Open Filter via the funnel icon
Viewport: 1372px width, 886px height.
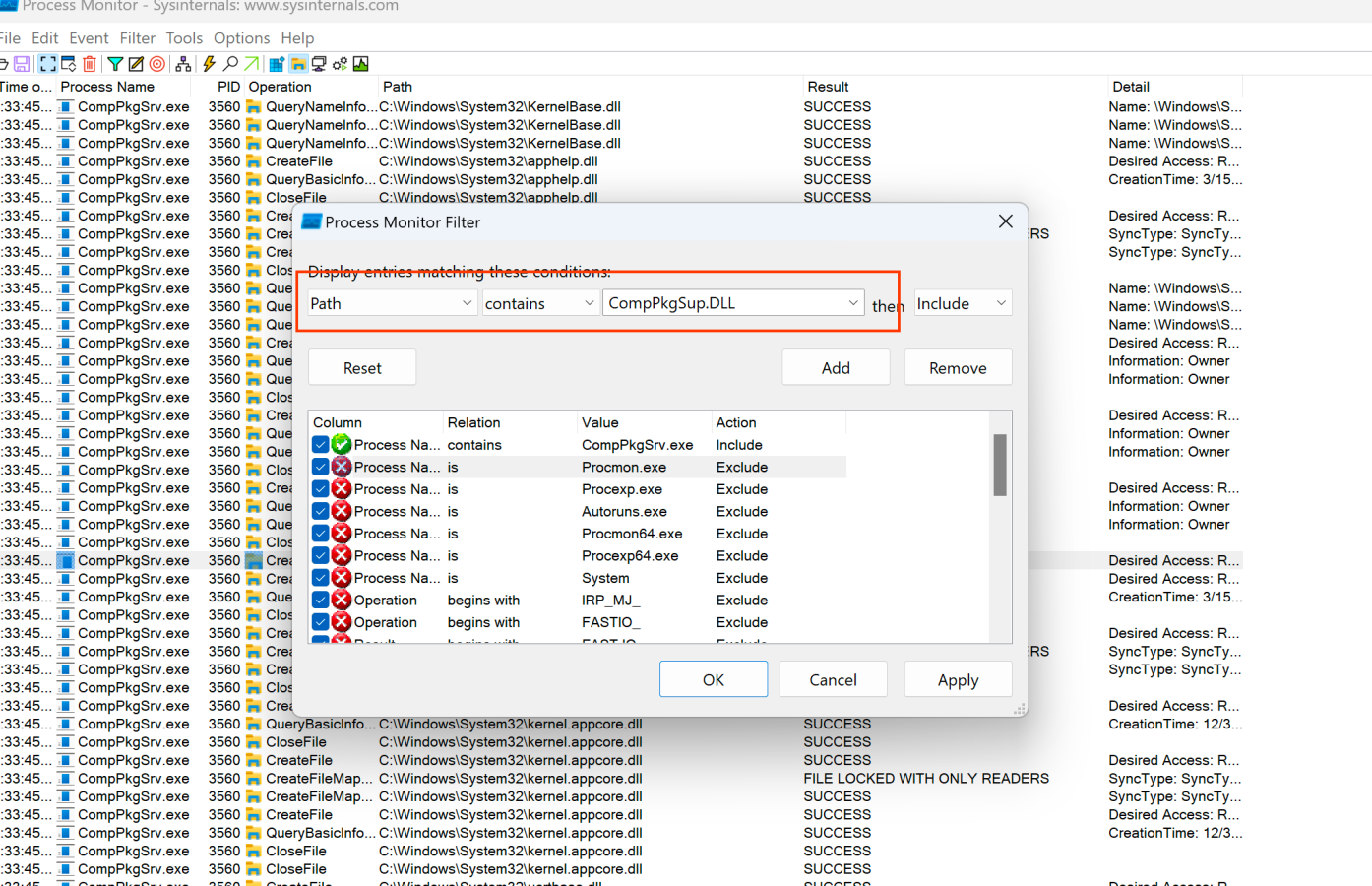[115, 64]
